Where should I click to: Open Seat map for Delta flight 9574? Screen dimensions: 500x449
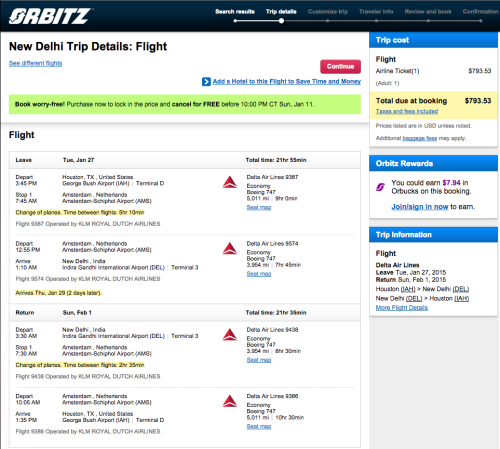(259, 274)
